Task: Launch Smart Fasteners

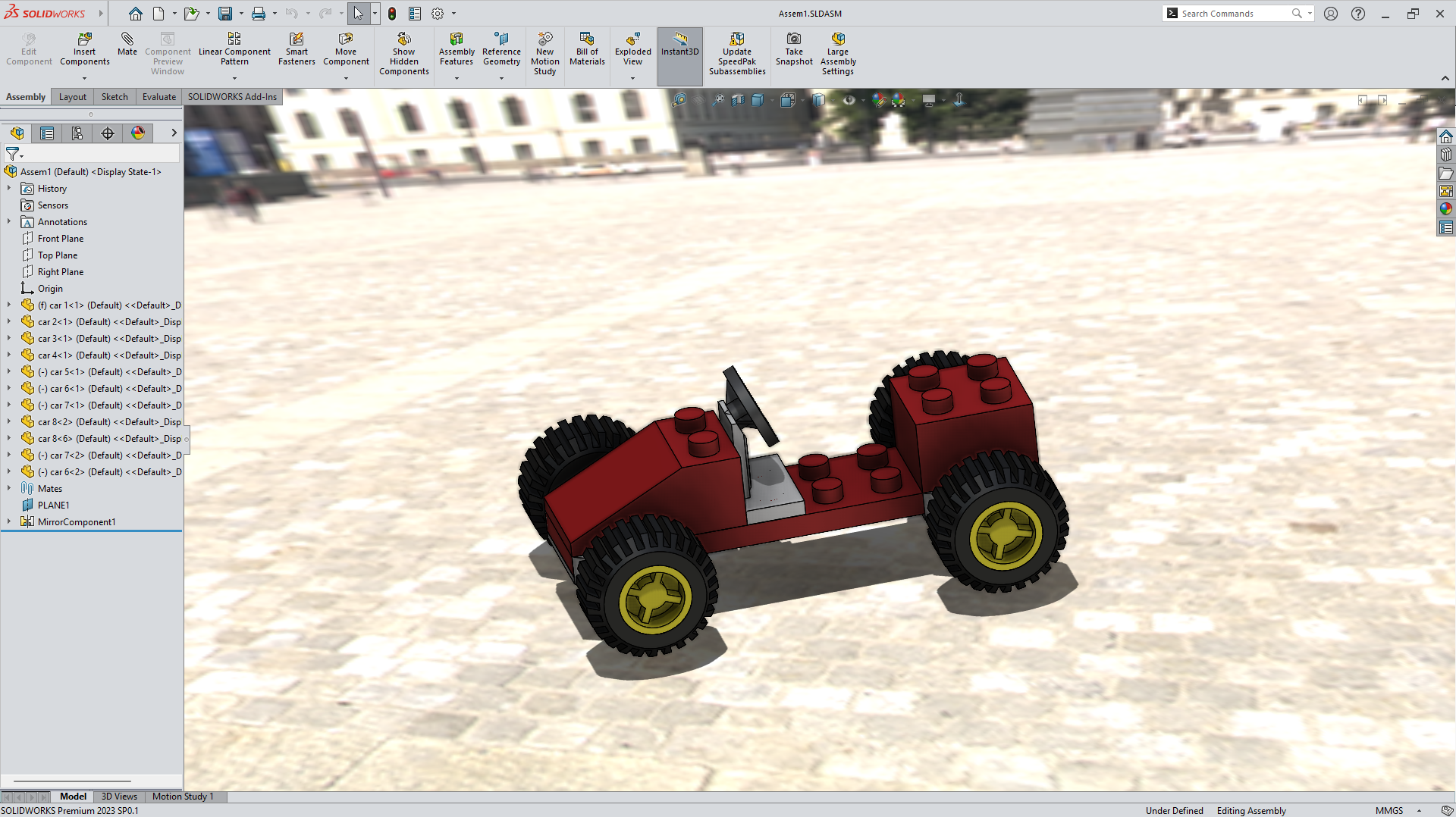Action: coord(297,49)
